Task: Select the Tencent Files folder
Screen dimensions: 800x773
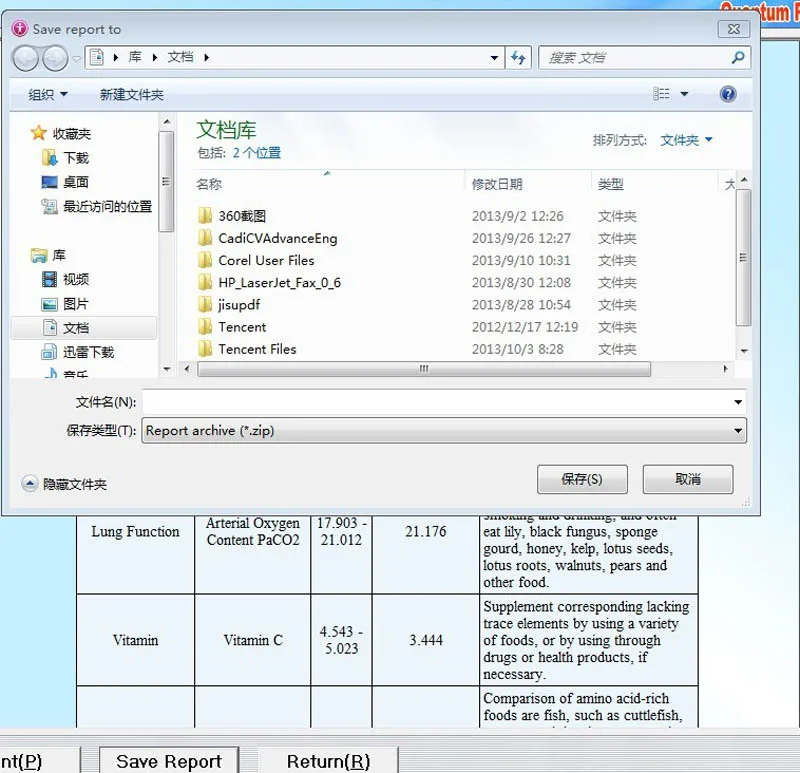Action: pyautogui.click(x=257, y=349)
